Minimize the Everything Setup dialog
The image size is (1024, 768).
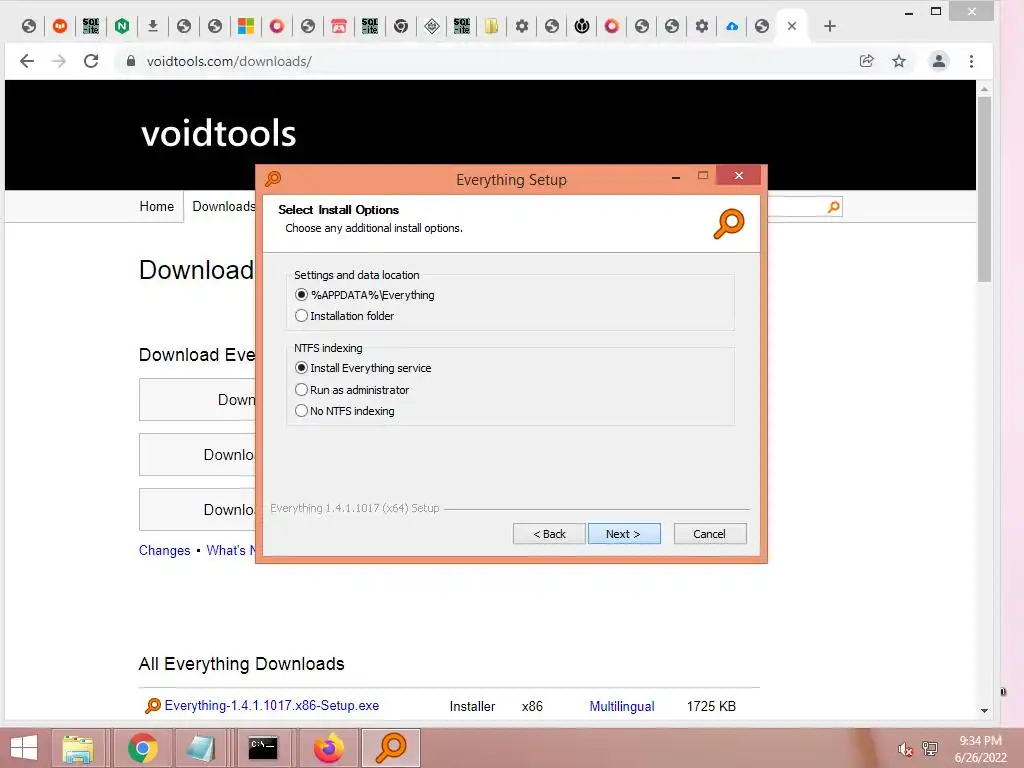[676, 176]
